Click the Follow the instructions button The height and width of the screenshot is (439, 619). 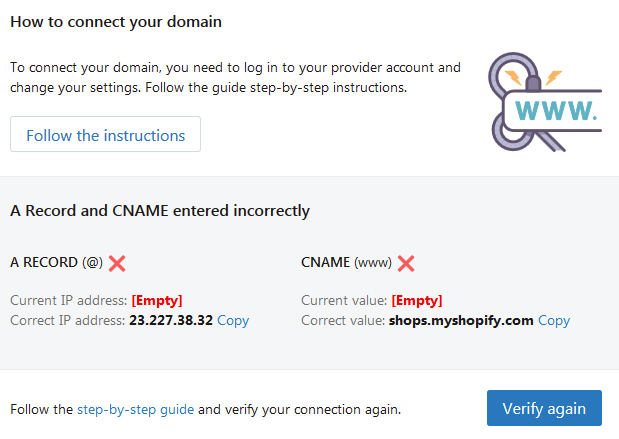point(105,134)
